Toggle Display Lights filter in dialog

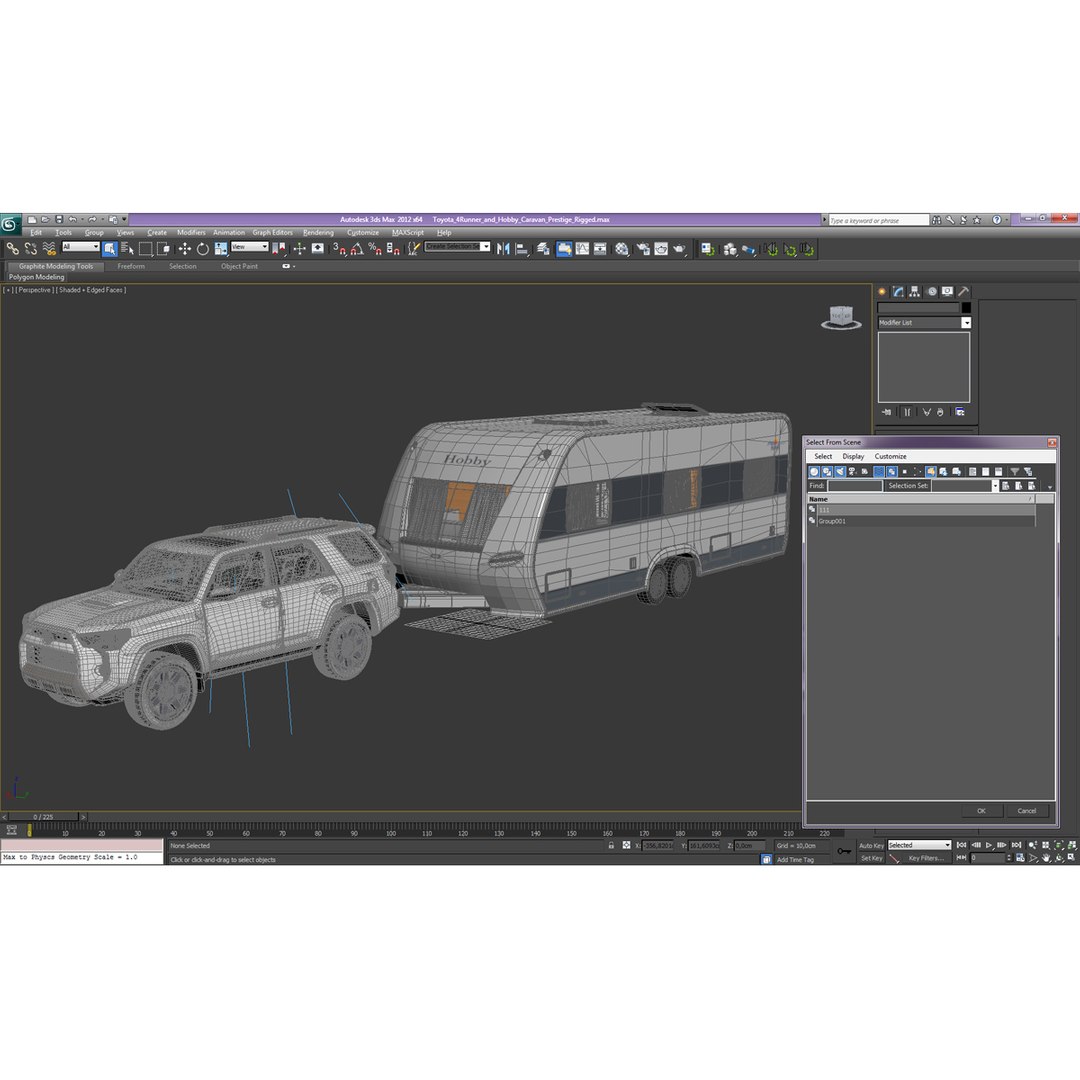pos(840,472)
